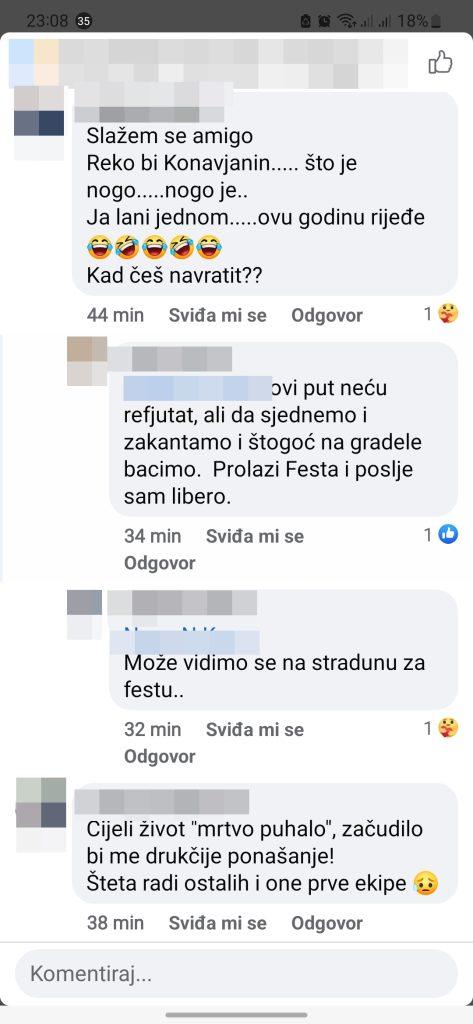This screenshot has width=473, height=1024.
Task: Reply to the 'Slažem se amigo' comment
Action: pos(327,315)
